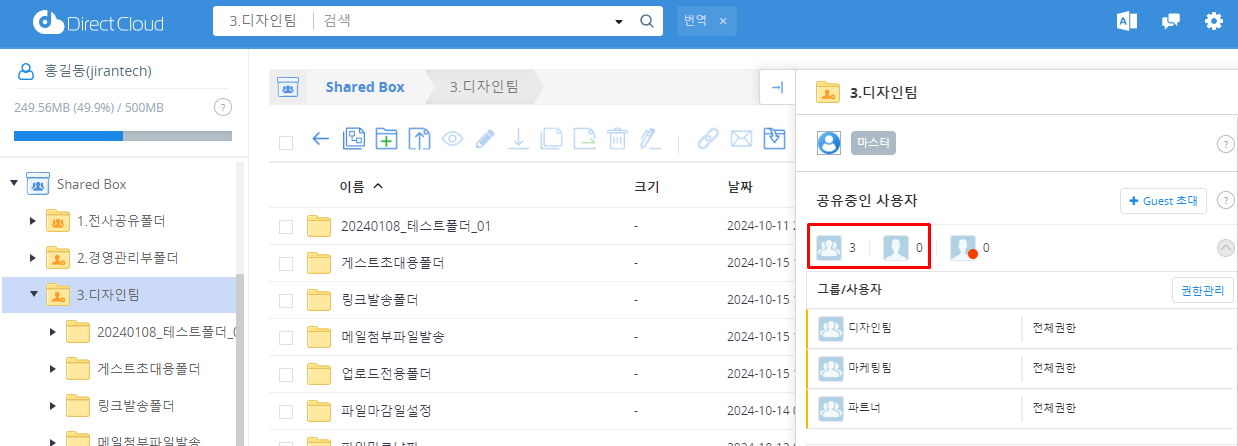Go back with the left arrow icon
Screen dimensions: 1238x446
click(x=321, y=140)
